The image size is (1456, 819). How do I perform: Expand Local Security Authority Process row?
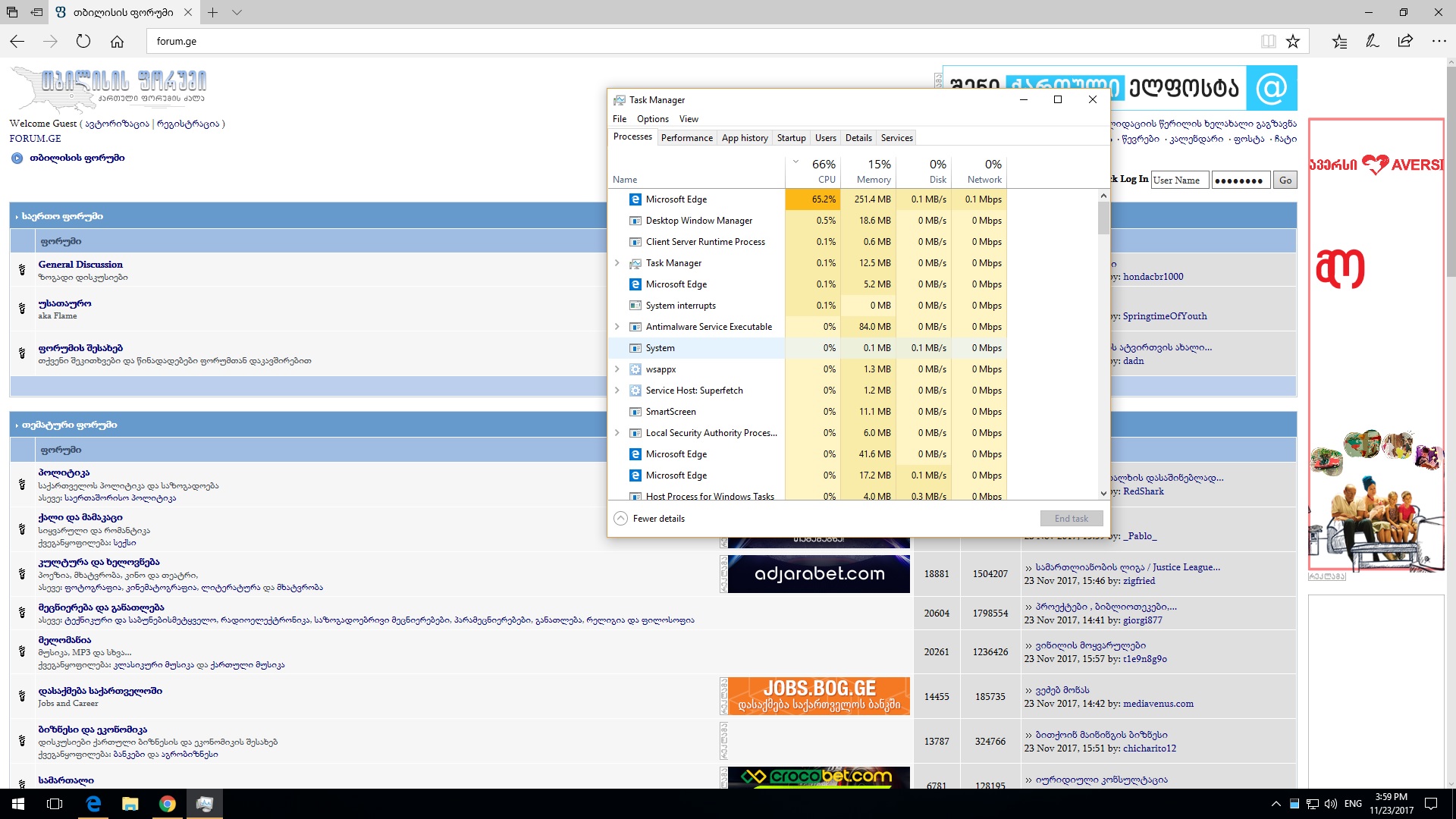[x=617, y=433]
